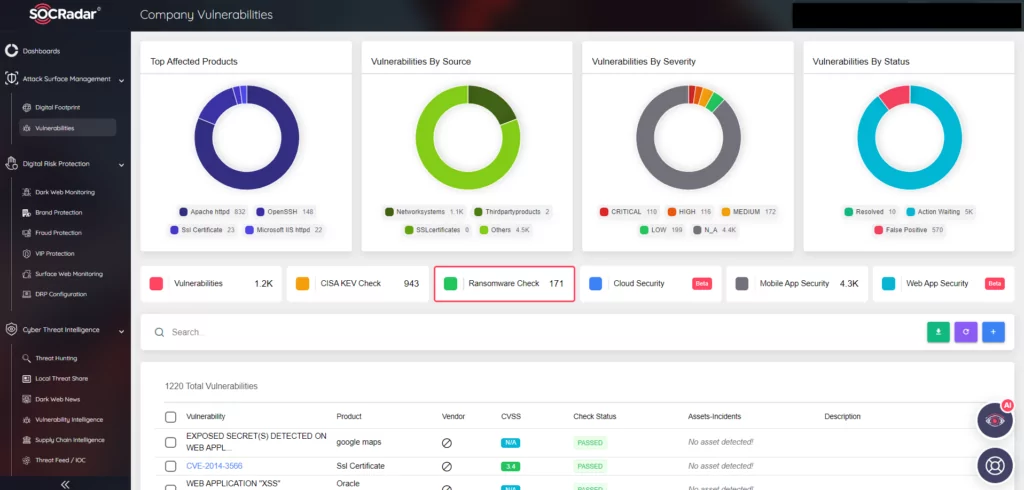Click the google maps product cell
The image size is (1024, 490).
359,442
